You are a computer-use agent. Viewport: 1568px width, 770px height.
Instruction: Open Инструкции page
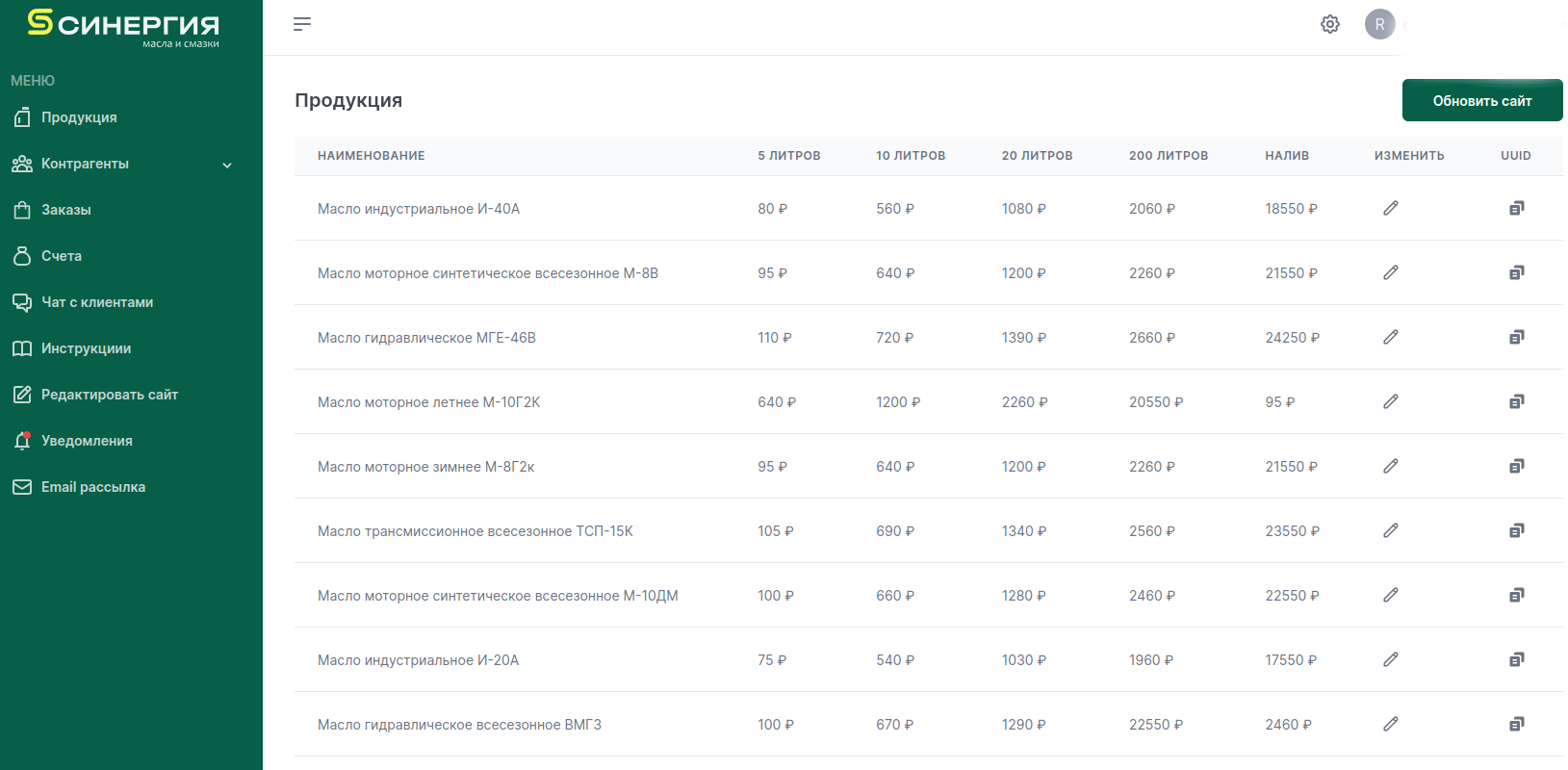(x=86, y=348)
